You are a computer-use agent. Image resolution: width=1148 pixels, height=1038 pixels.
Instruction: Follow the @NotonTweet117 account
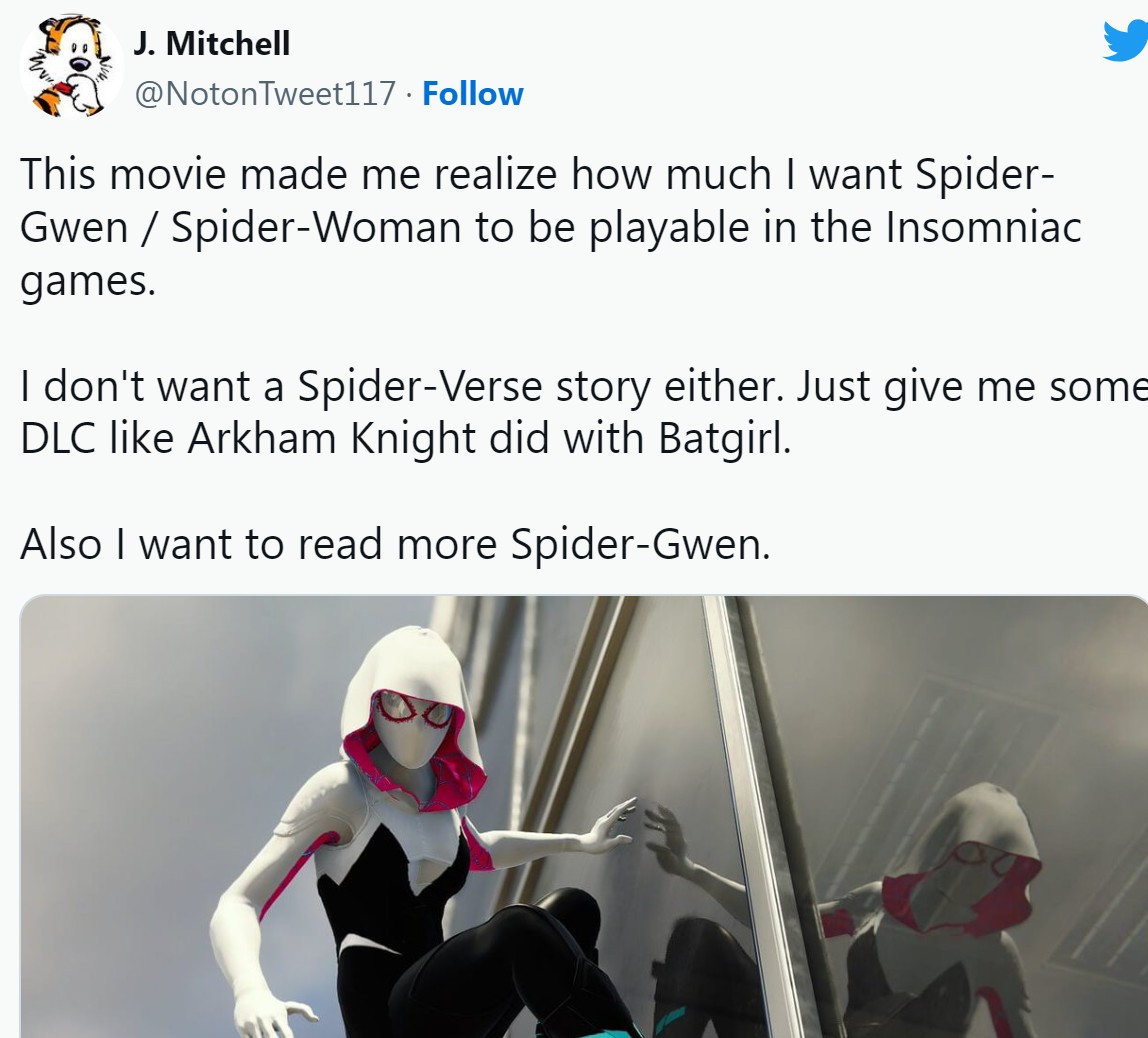click(472, 94)
